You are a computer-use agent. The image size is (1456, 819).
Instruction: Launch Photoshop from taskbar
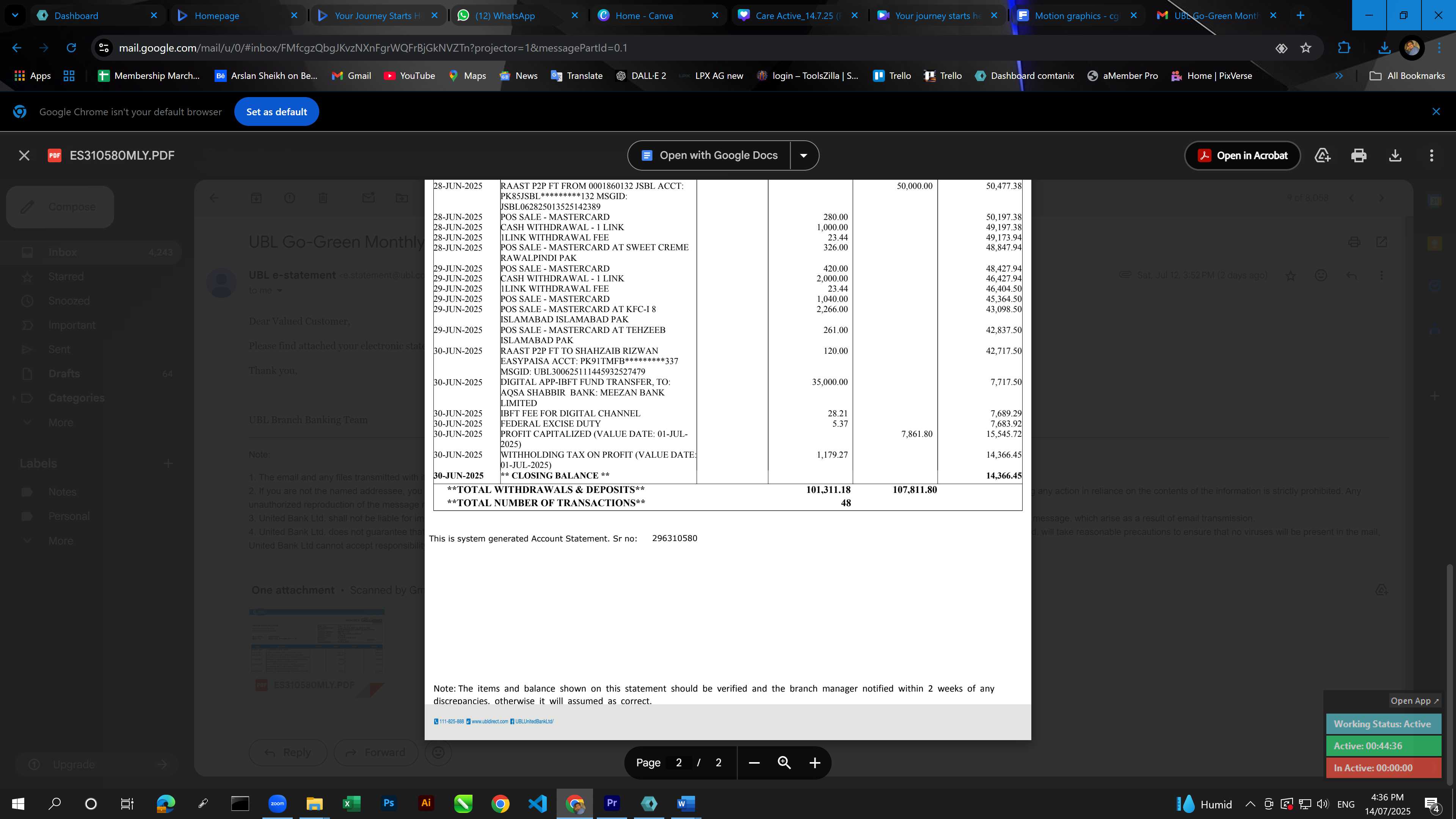(388, 803)
